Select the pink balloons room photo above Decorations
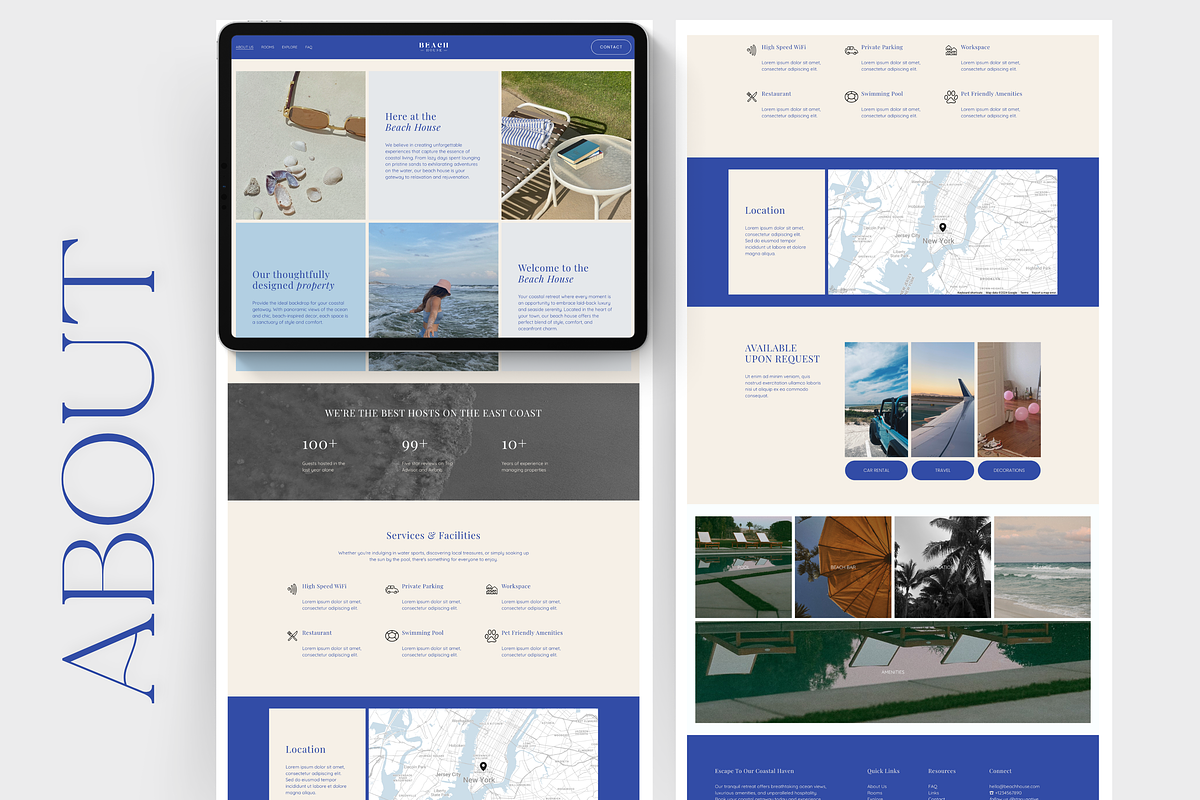 (1009, 399)
